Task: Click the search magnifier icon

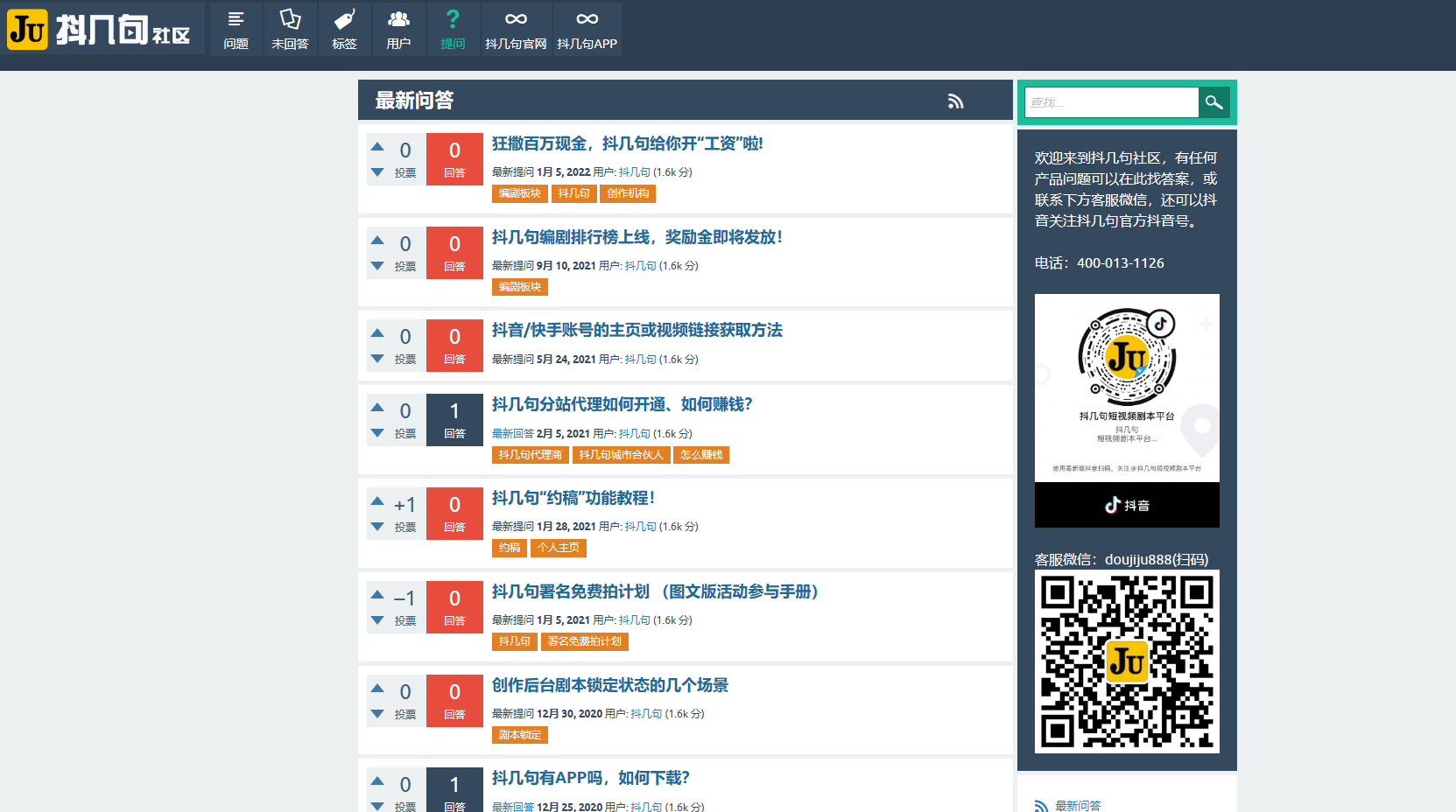Action: 1214,102
